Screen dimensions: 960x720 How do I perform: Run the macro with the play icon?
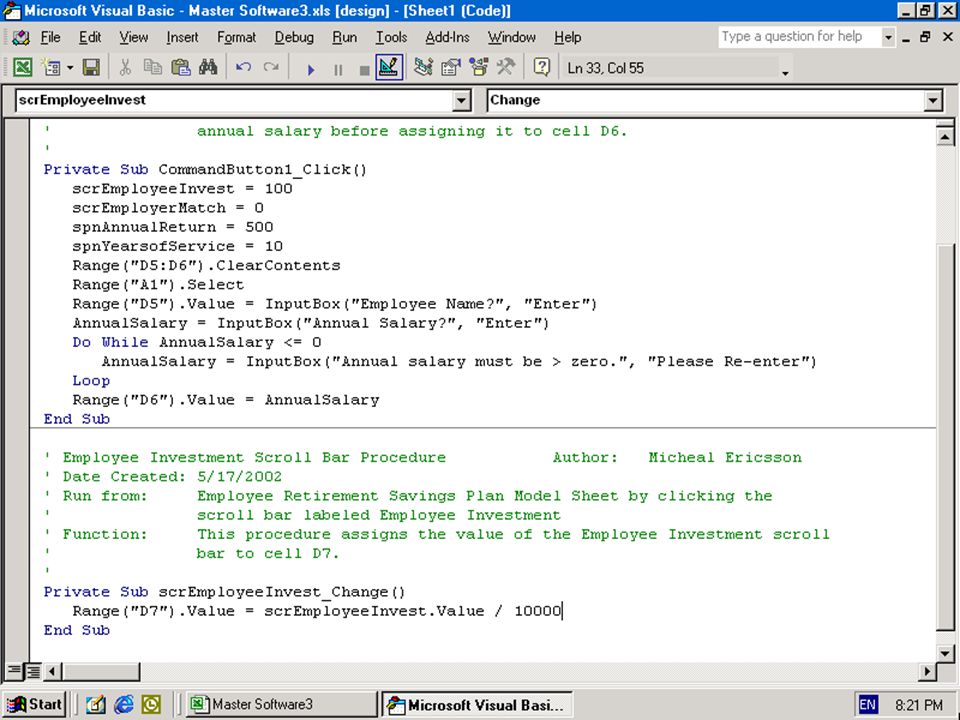click(x=311, y=69)
